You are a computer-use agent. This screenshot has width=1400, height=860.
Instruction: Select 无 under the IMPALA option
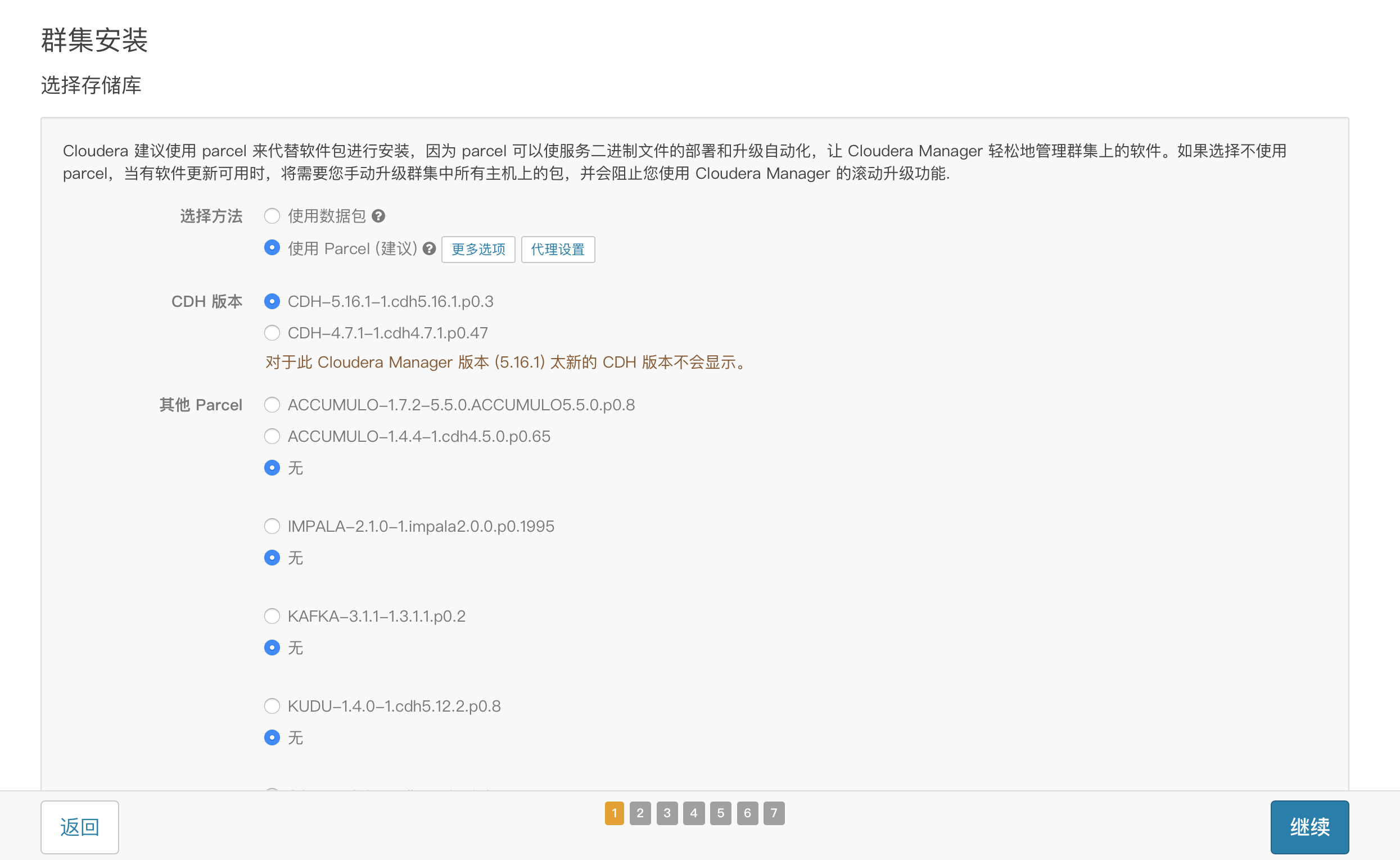tap(272, 558)
